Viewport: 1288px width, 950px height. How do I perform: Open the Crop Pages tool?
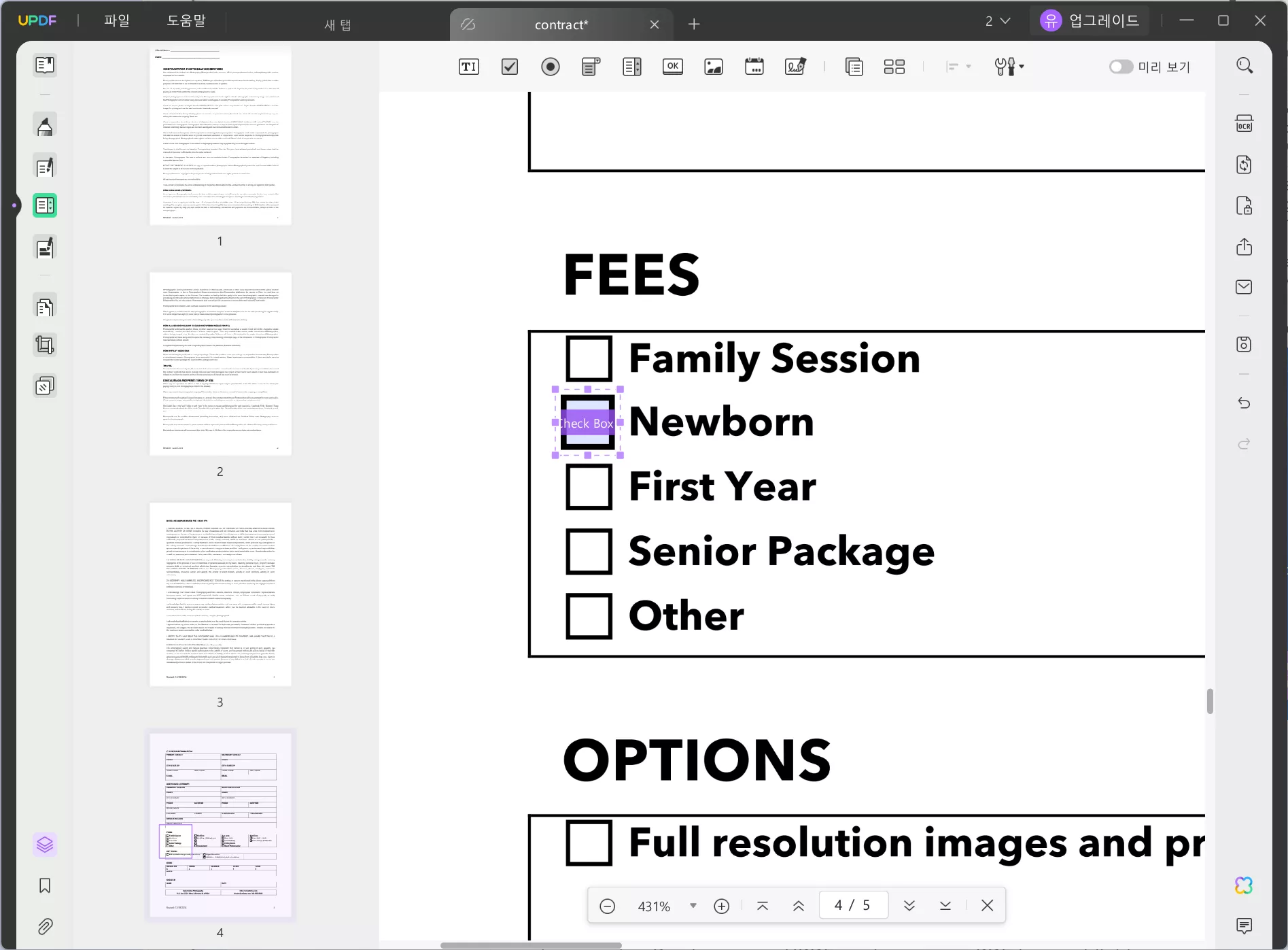point(45,345)
